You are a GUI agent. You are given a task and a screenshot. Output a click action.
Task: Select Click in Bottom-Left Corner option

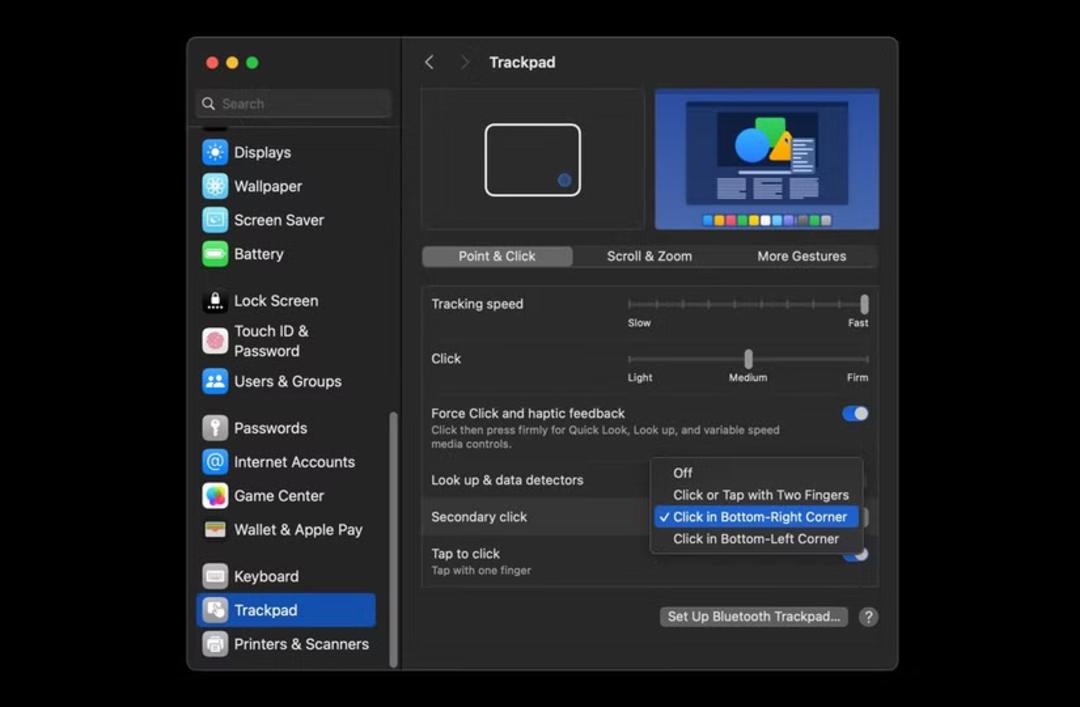click(756, 539)
